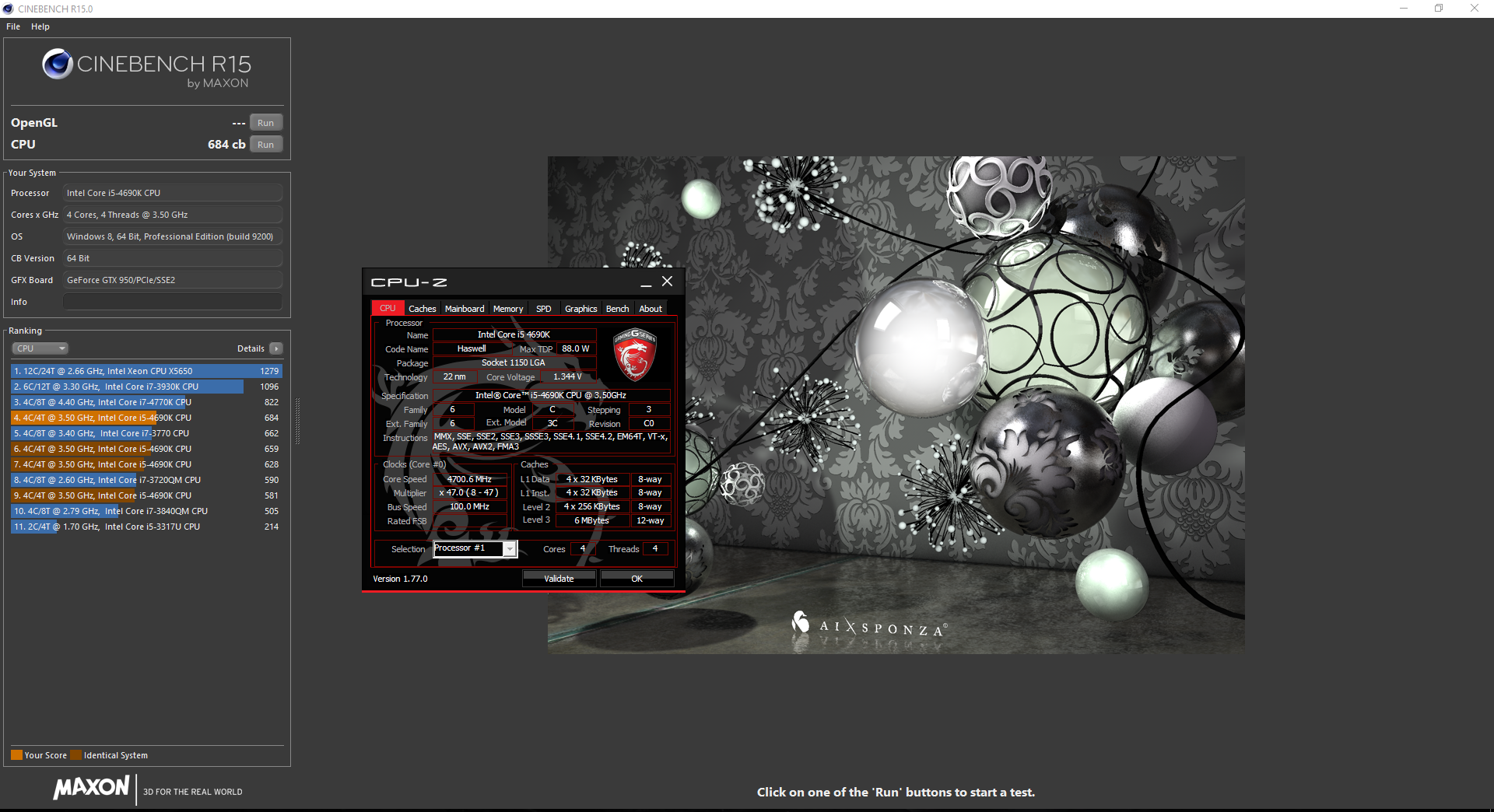
Task: Click OK button in CPU-Z
Action: click(637, 579)
